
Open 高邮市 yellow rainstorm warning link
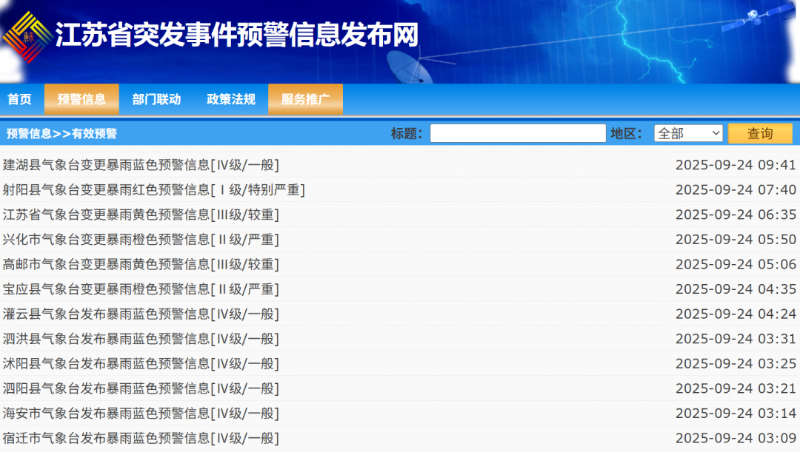[x=140, y=264]
